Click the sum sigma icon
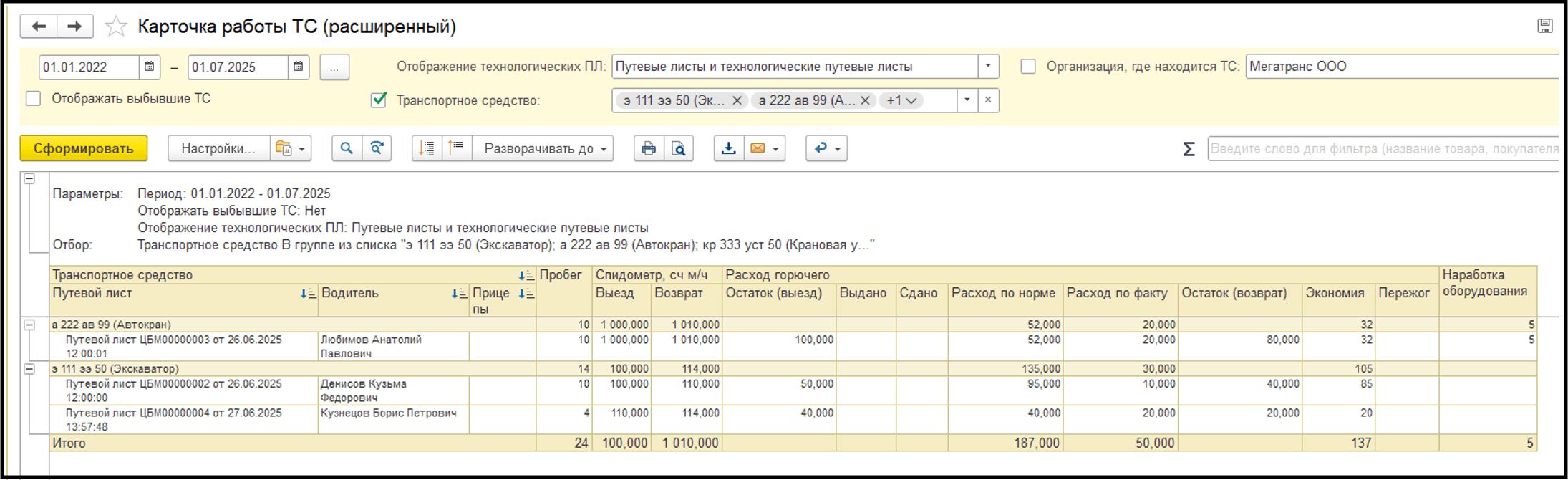 point(1189,149)
